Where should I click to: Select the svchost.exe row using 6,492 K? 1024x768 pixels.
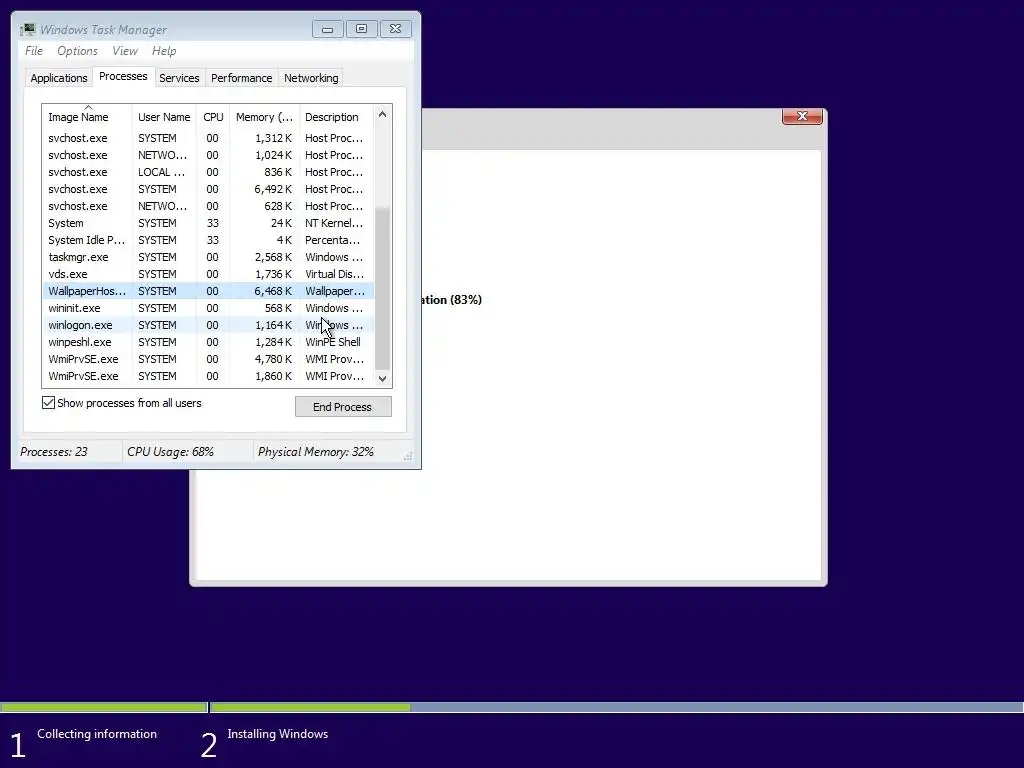coord(208,189)
